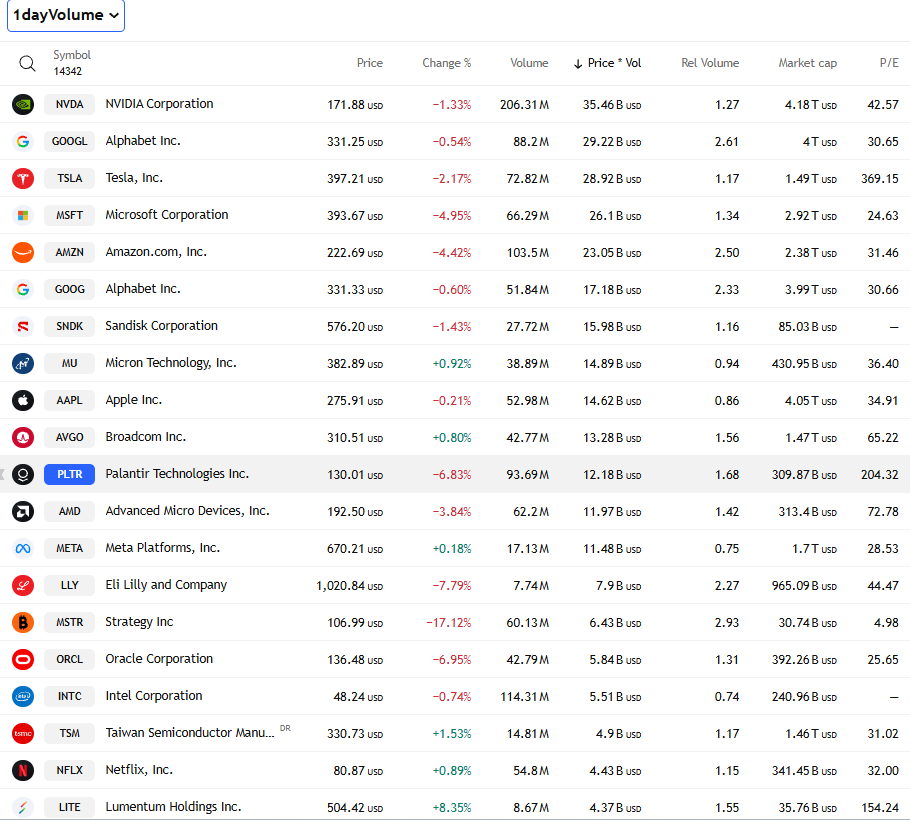Click the Broadcom logo icon
Image resolution: width=910 pixels, height=820 pixels.
[23, 438]
